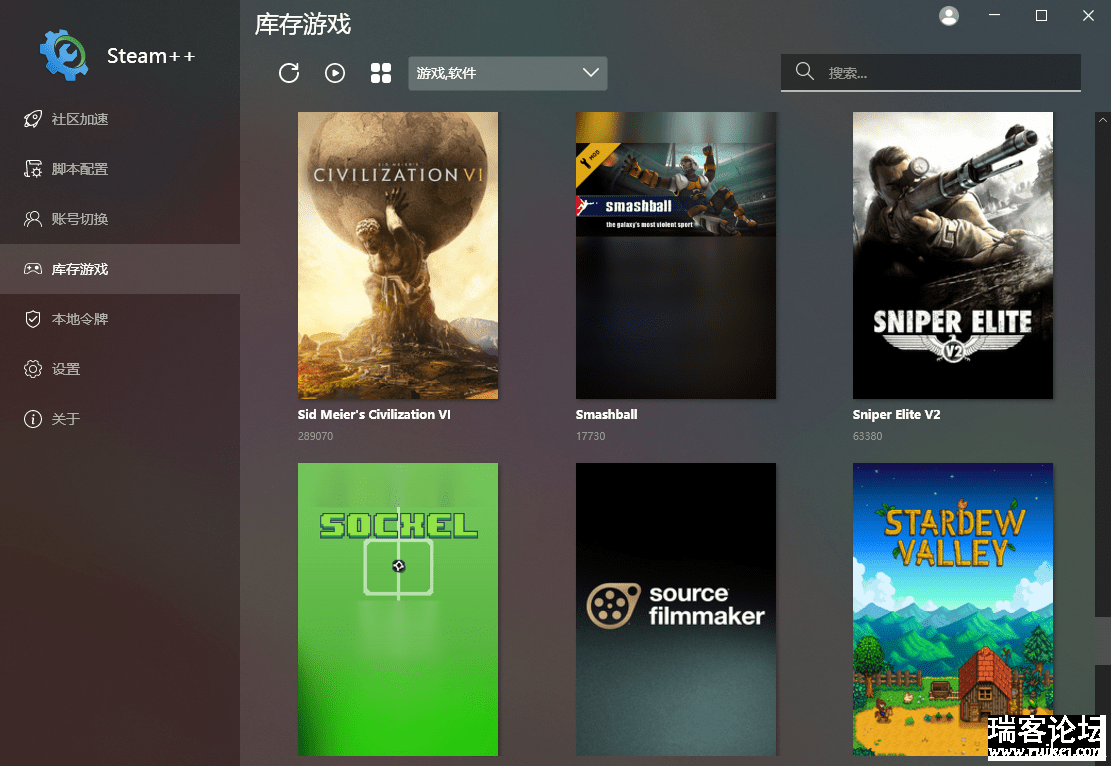Screen dimensions: 1111x766
Task: Click the Steam++ logo icon
Action: pyautogui.click(x=64, y=55)
